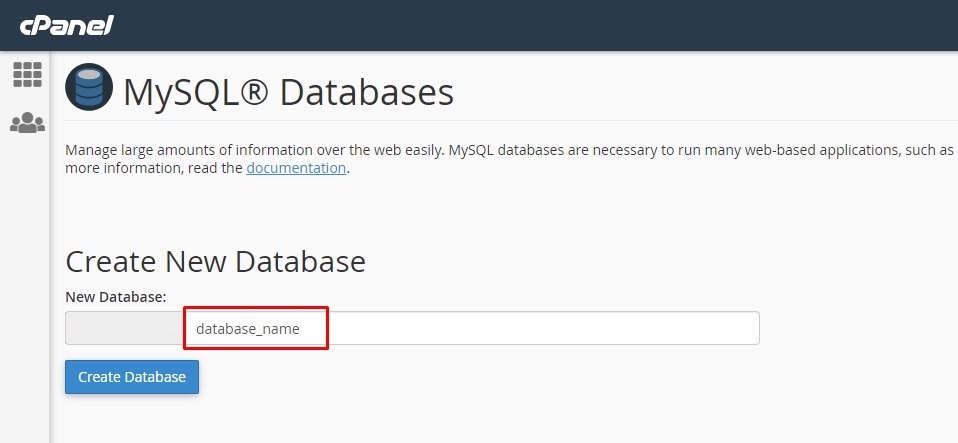Click the "more information, read the" text
958x443 pixels.
(154, 168)
